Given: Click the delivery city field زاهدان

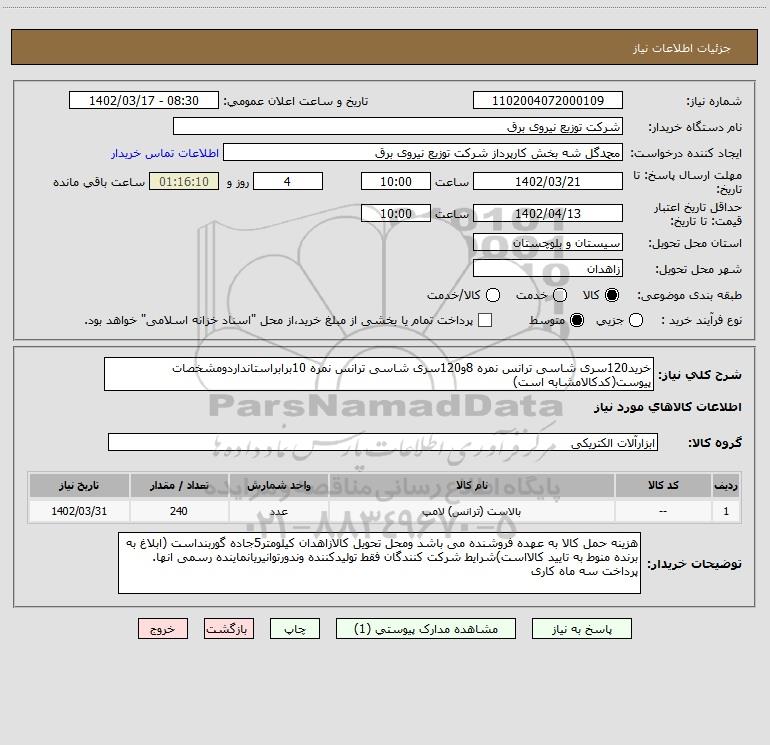Looking at the screenshot, I should pyautogui.click(x=548, y=269).
